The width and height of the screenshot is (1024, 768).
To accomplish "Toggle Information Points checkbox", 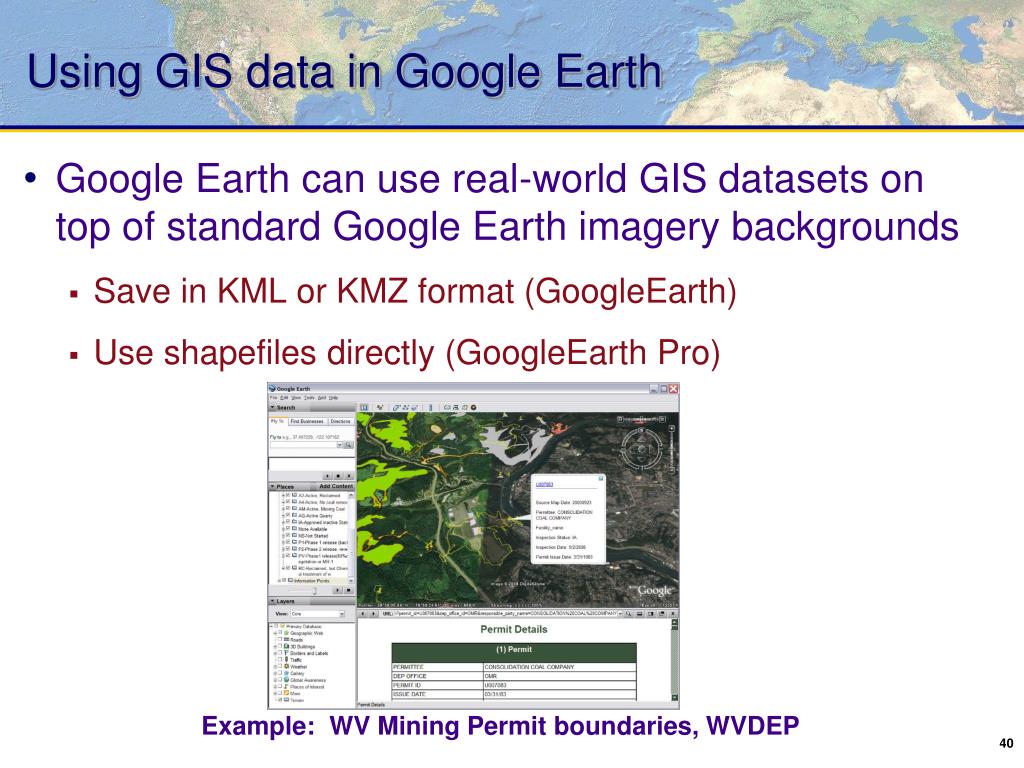I will click(284, 580).
